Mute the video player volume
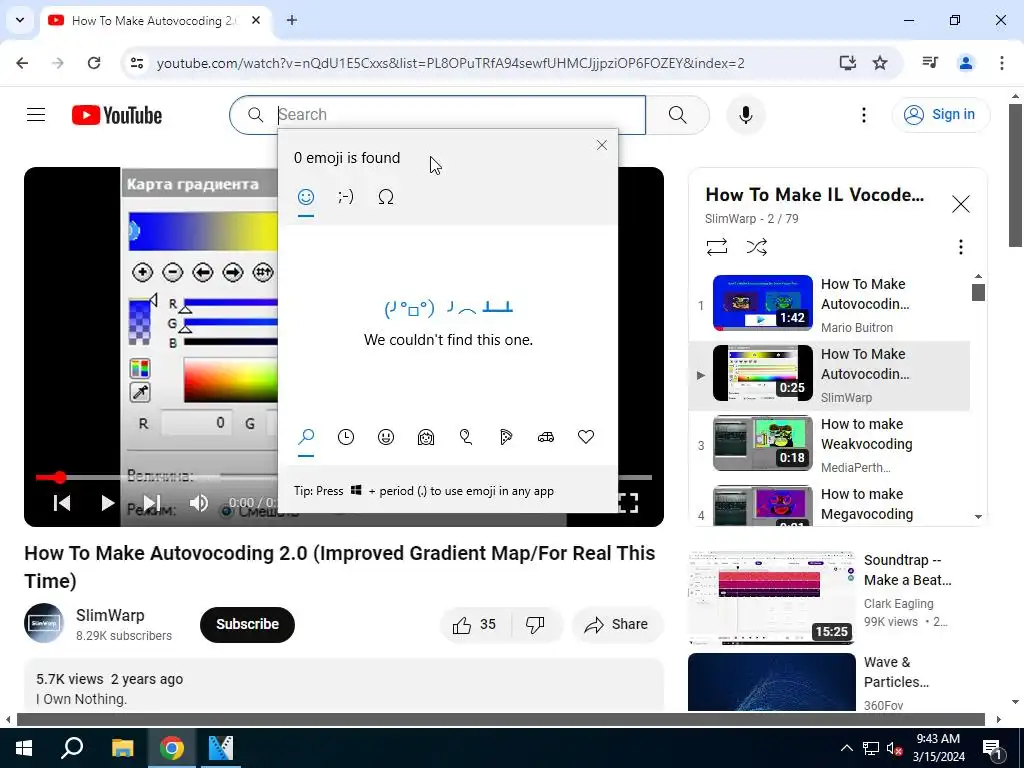The height and width of the screenshot is (768, 1024). (x=199, y=503)
